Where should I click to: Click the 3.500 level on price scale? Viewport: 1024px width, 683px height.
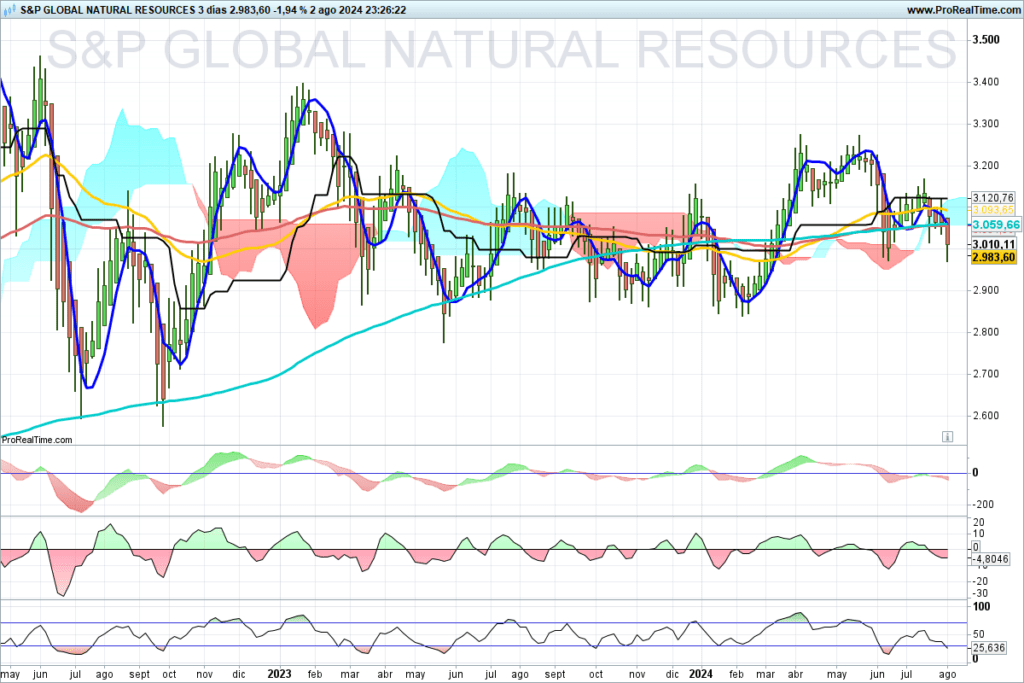(x=986, y=40)
